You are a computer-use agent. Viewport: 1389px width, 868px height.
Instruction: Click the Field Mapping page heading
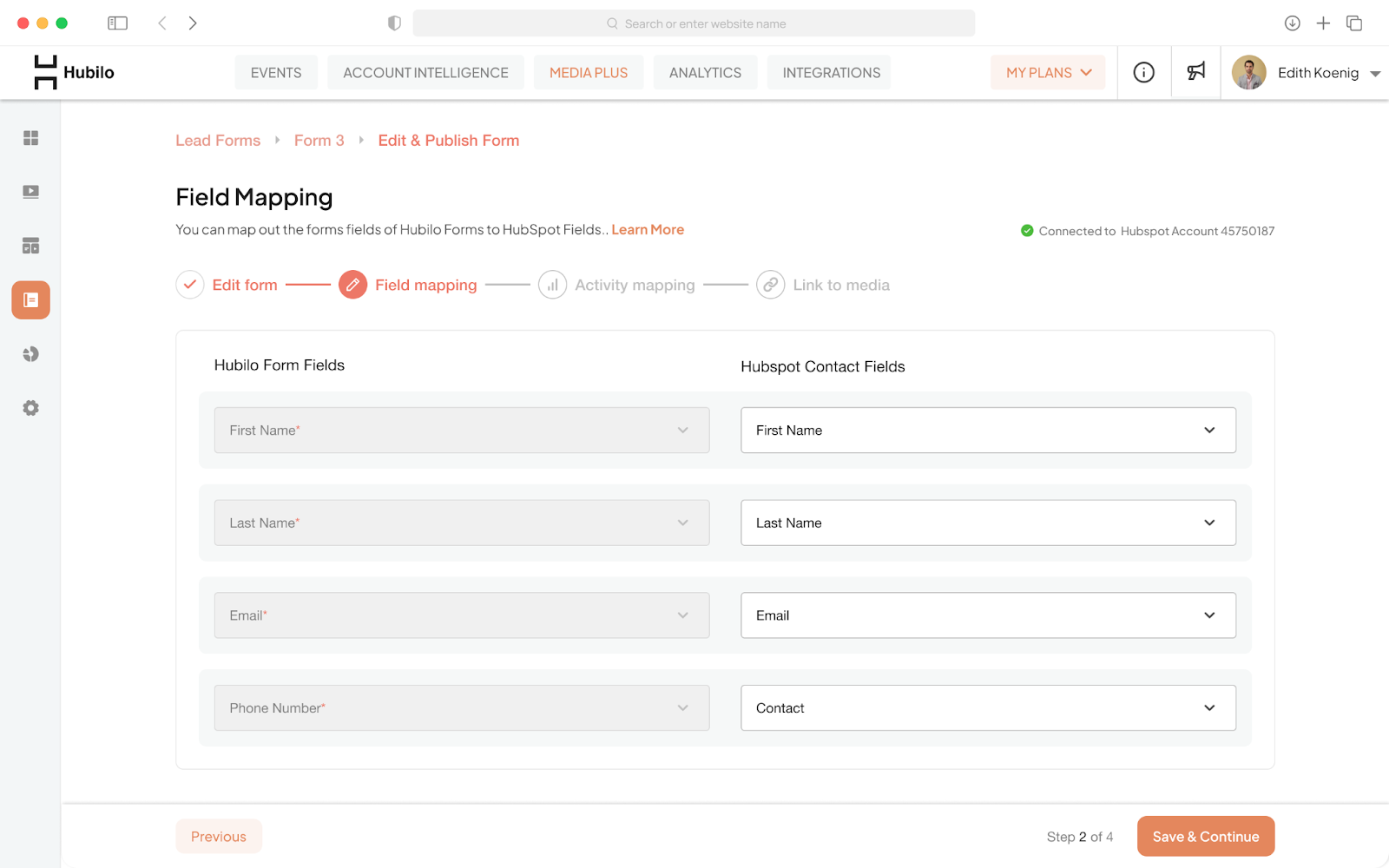tap(254, 198)
